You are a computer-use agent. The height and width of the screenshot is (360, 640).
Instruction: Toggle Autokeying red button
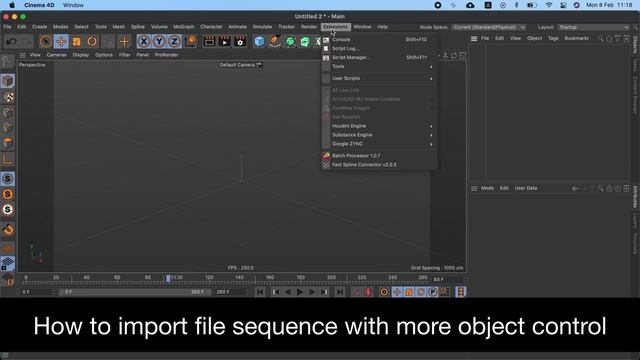click(x=368, y=292)
